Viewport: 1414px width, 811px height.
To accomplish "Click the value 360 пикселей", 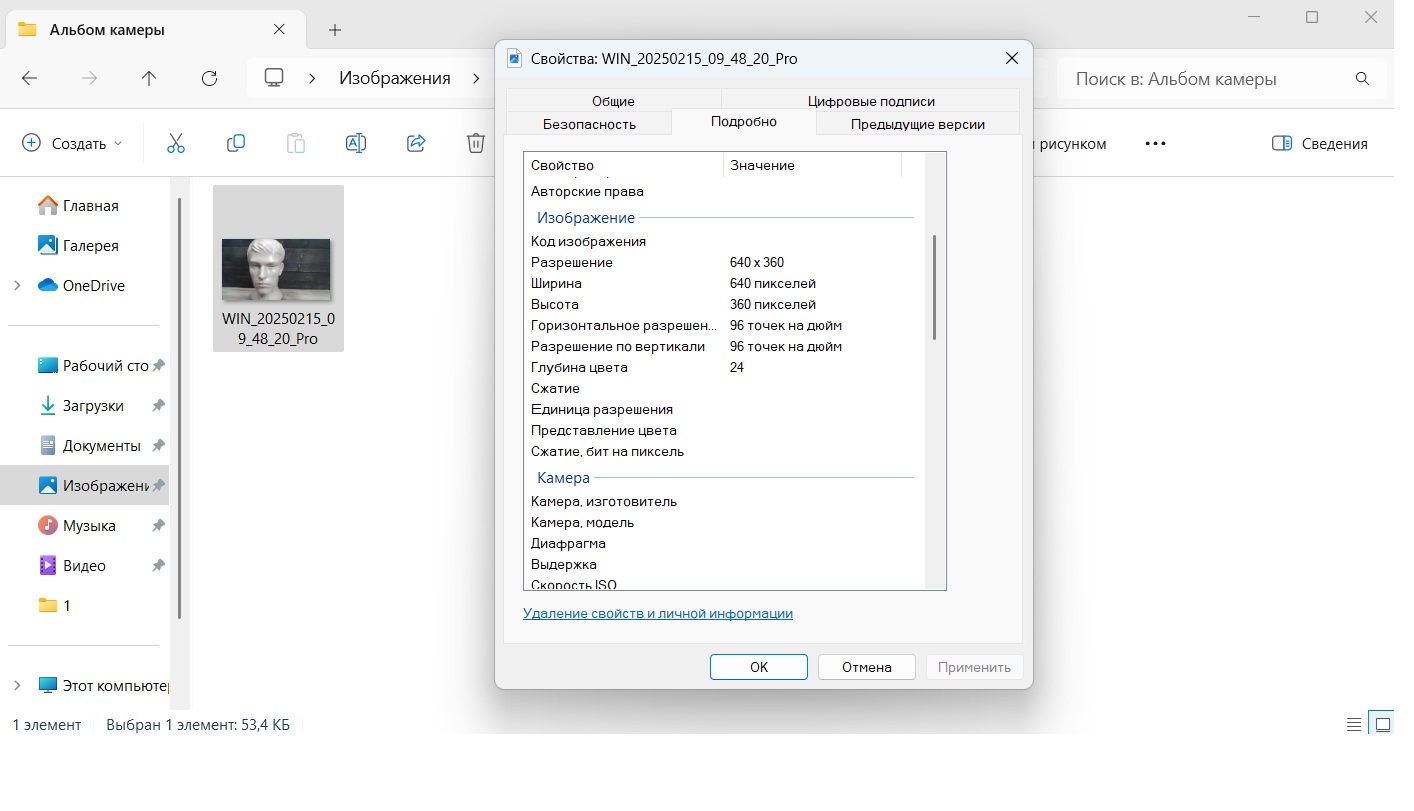I will [x=773, y=304].
